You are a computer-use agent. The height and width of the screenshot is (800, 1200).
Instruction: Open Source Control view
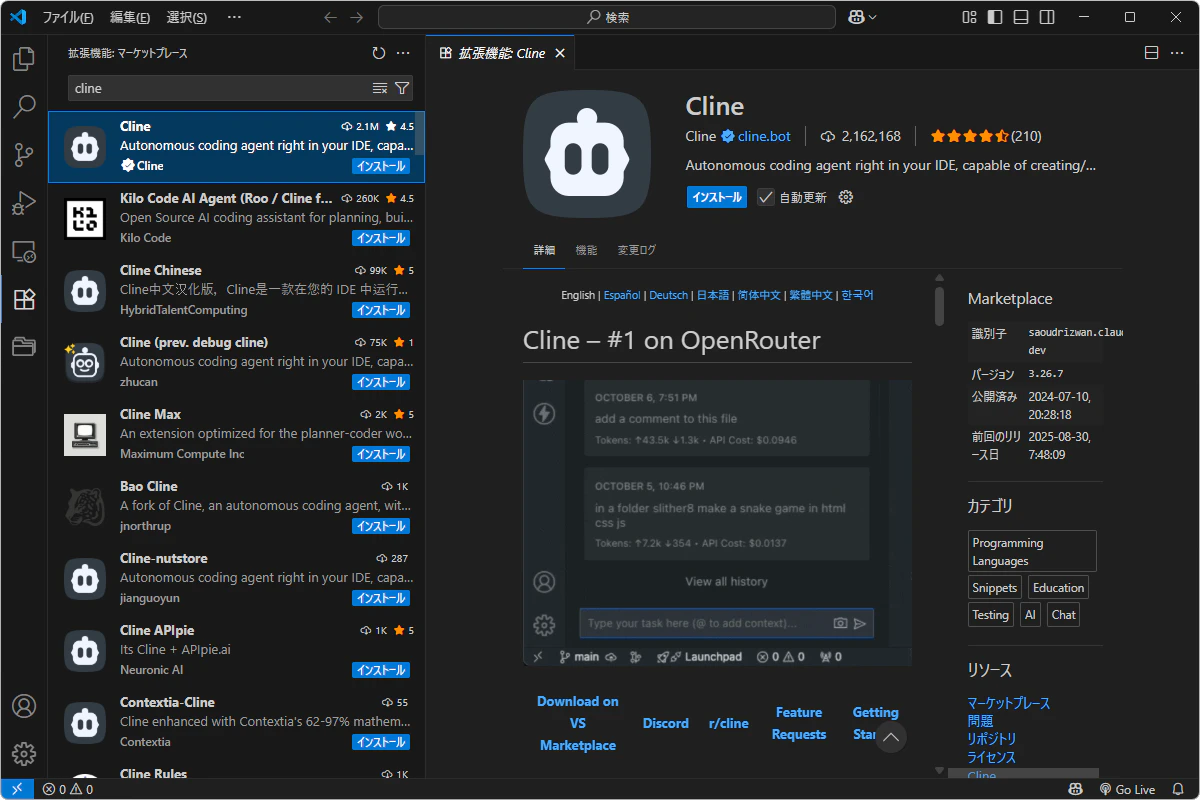click(24, 155)
